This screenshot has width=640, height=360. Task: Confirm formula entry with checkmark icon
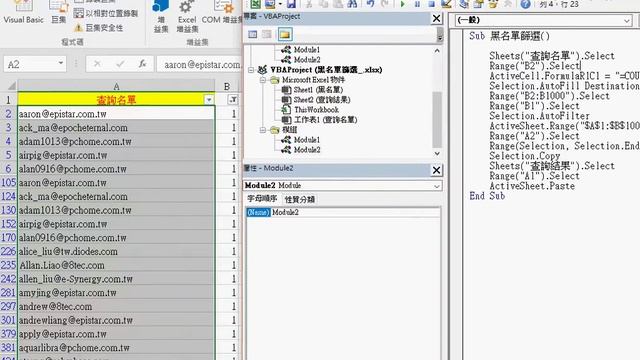[120, 64]
